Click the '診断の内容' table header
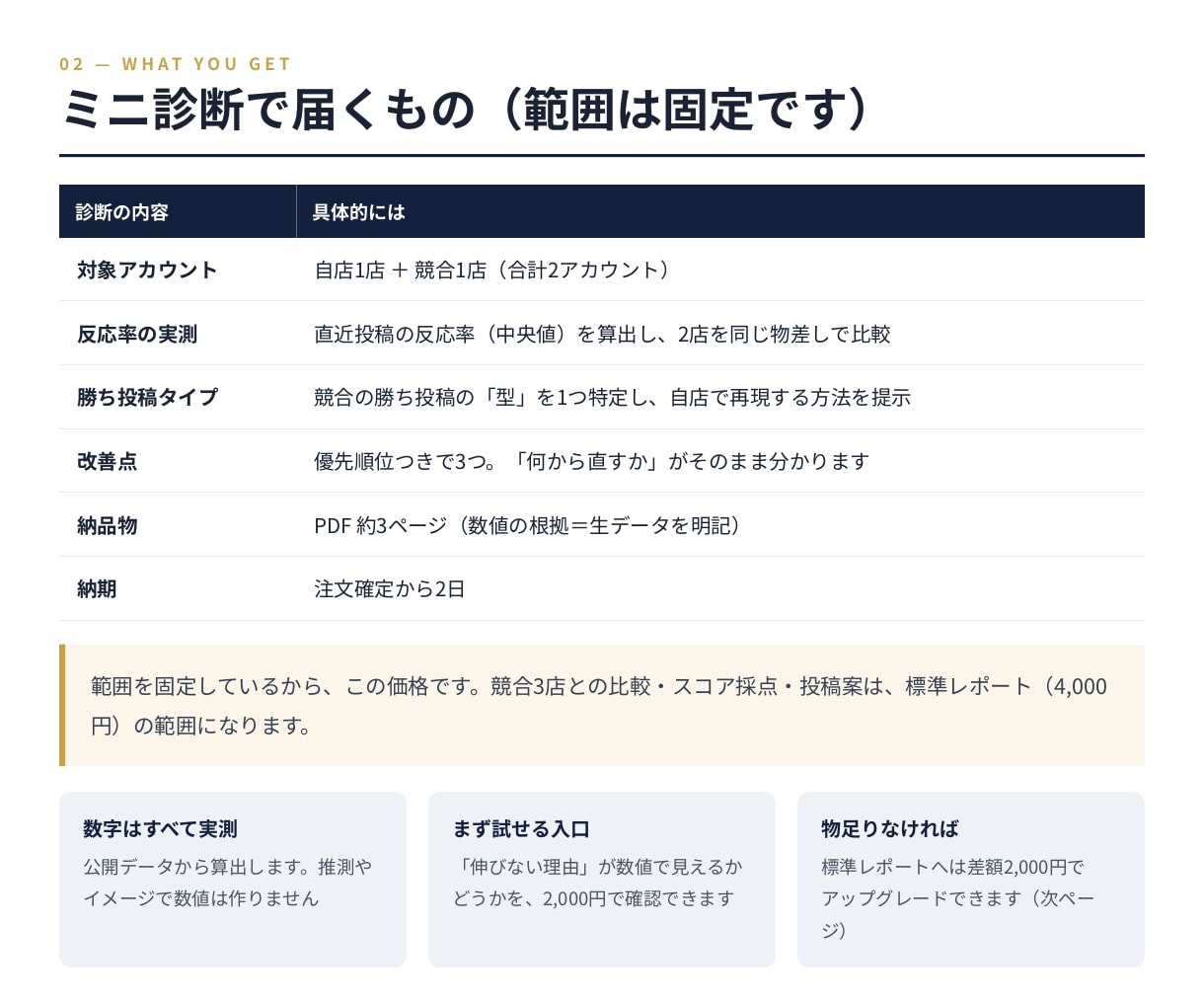Screen dimensions: 1204x1003 (122, 212)
